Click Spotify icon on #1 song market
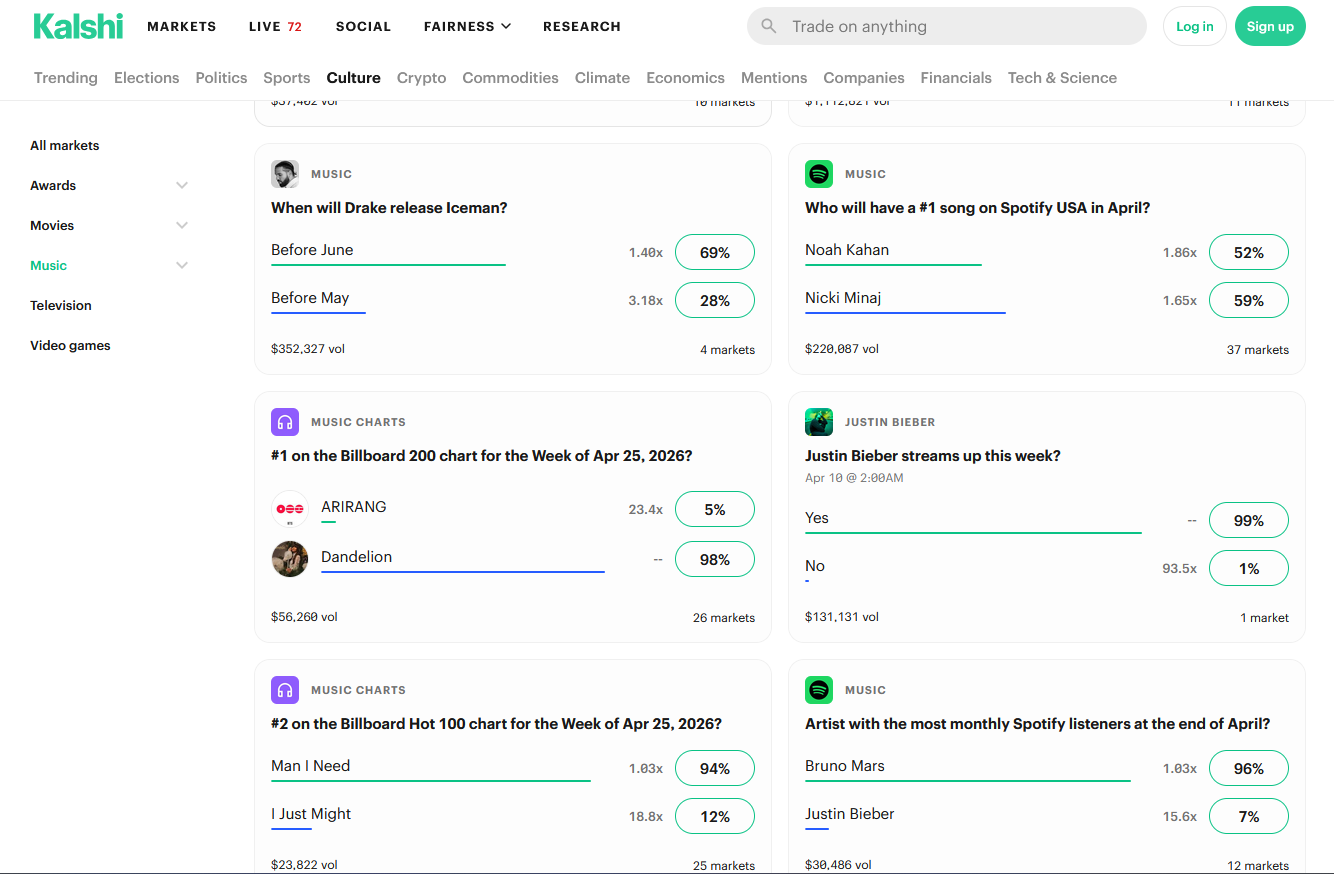 [819, 174]
